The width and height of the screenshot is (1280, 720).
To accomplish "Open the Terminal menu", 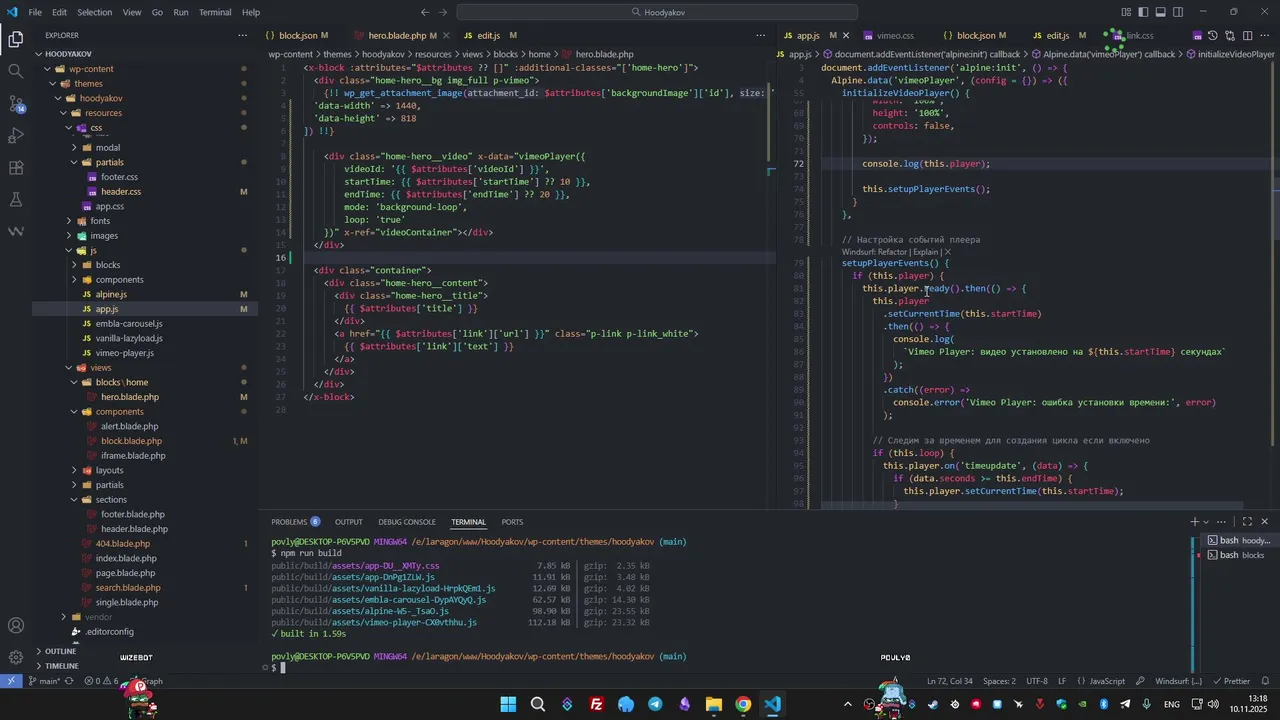I will [215, 12].
